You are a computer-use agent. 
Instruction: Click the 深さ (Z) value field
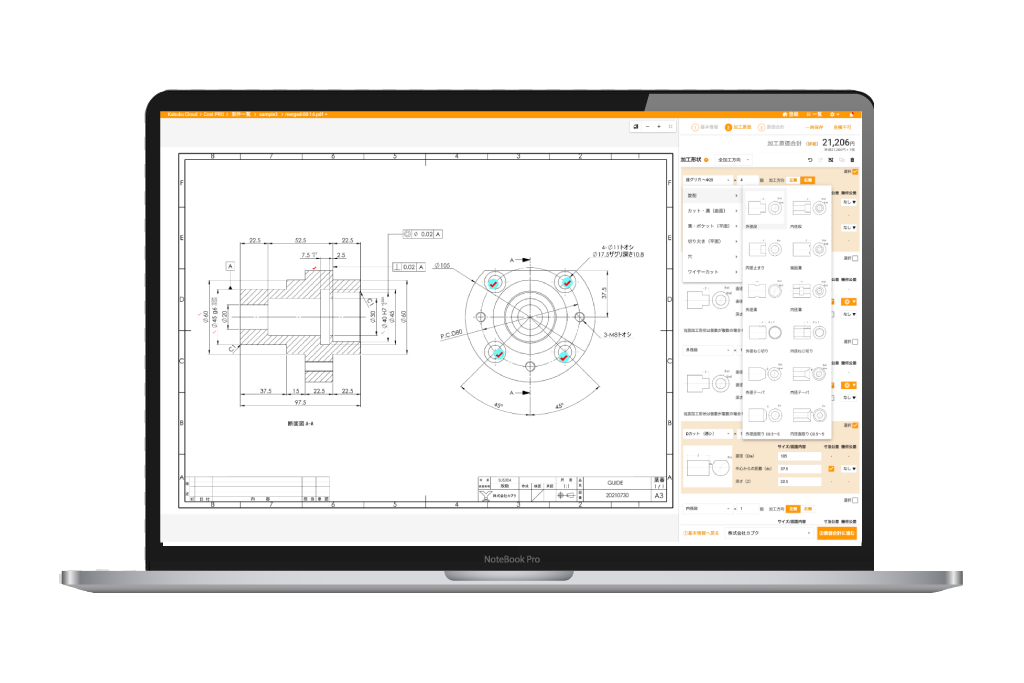799,482
